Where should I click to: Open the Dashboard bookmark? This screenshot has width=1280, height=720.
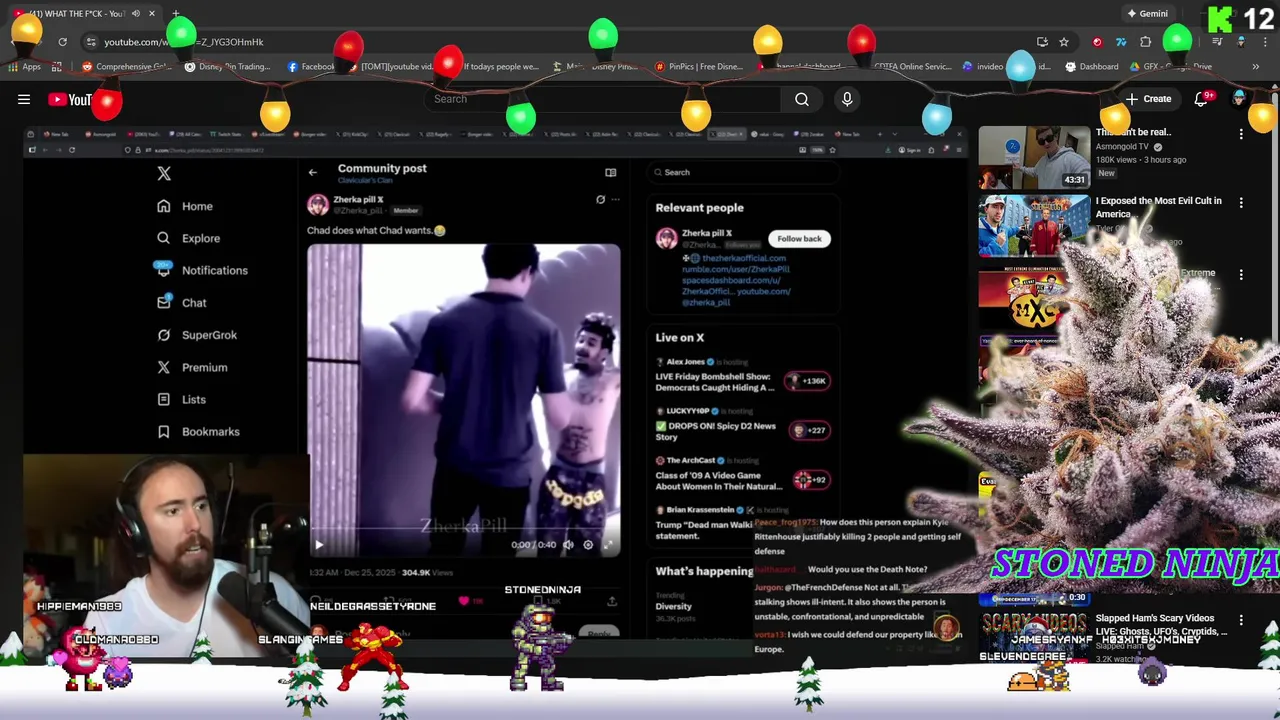(1091, 67)
